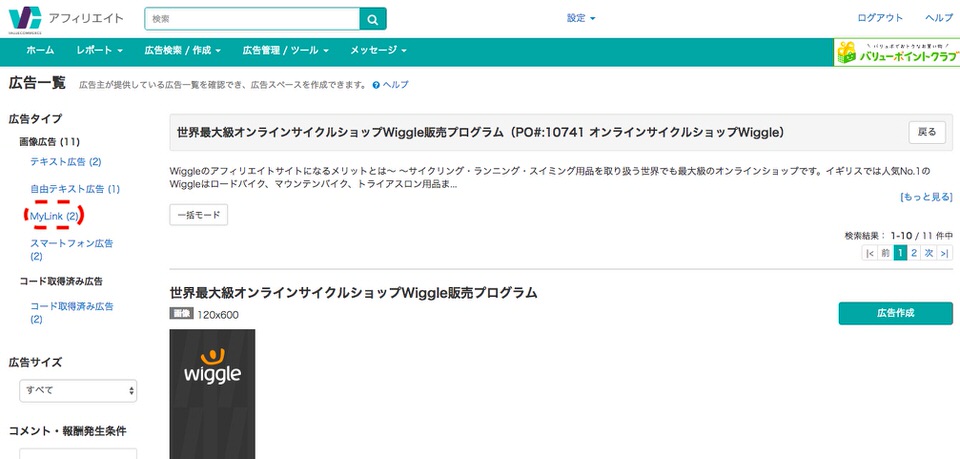
Task: Click the アフィリエイト header text
Action: pos(86,18)
